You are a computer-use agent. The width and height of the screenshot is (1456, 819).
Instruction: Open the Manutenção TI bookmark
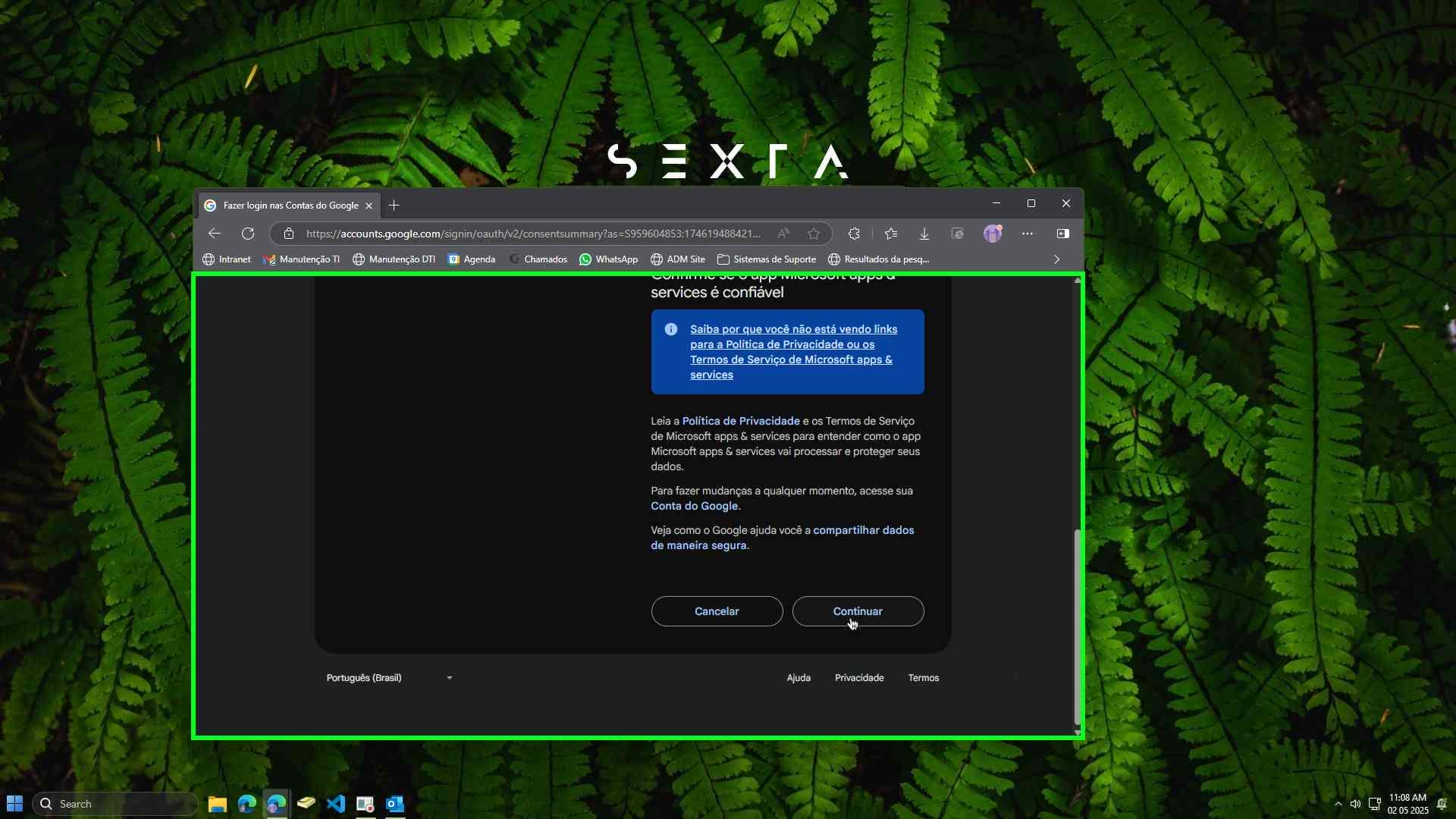(302, 259)
